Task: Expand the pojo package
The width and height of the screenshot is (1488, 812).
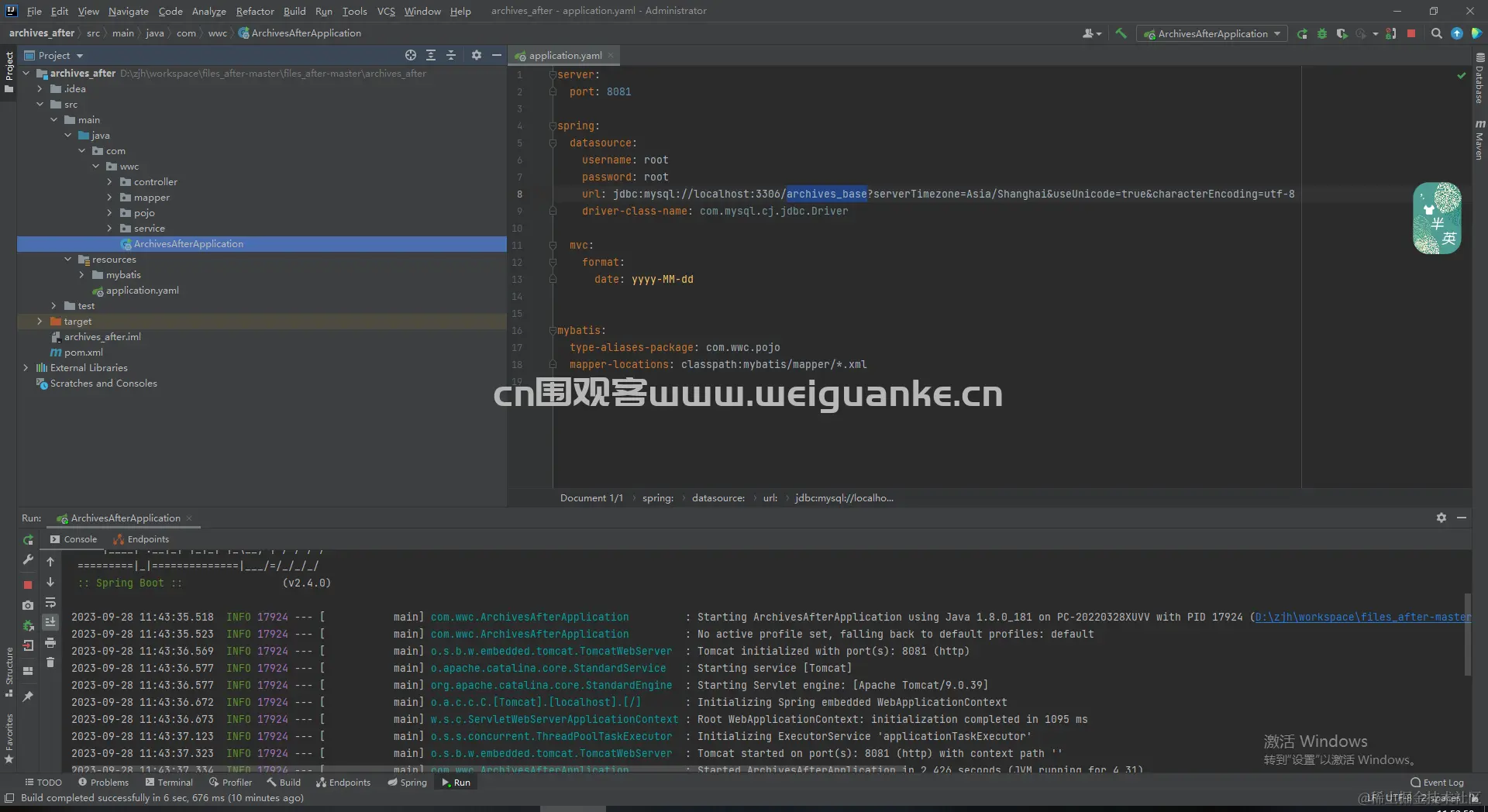Action: (109, 213)
